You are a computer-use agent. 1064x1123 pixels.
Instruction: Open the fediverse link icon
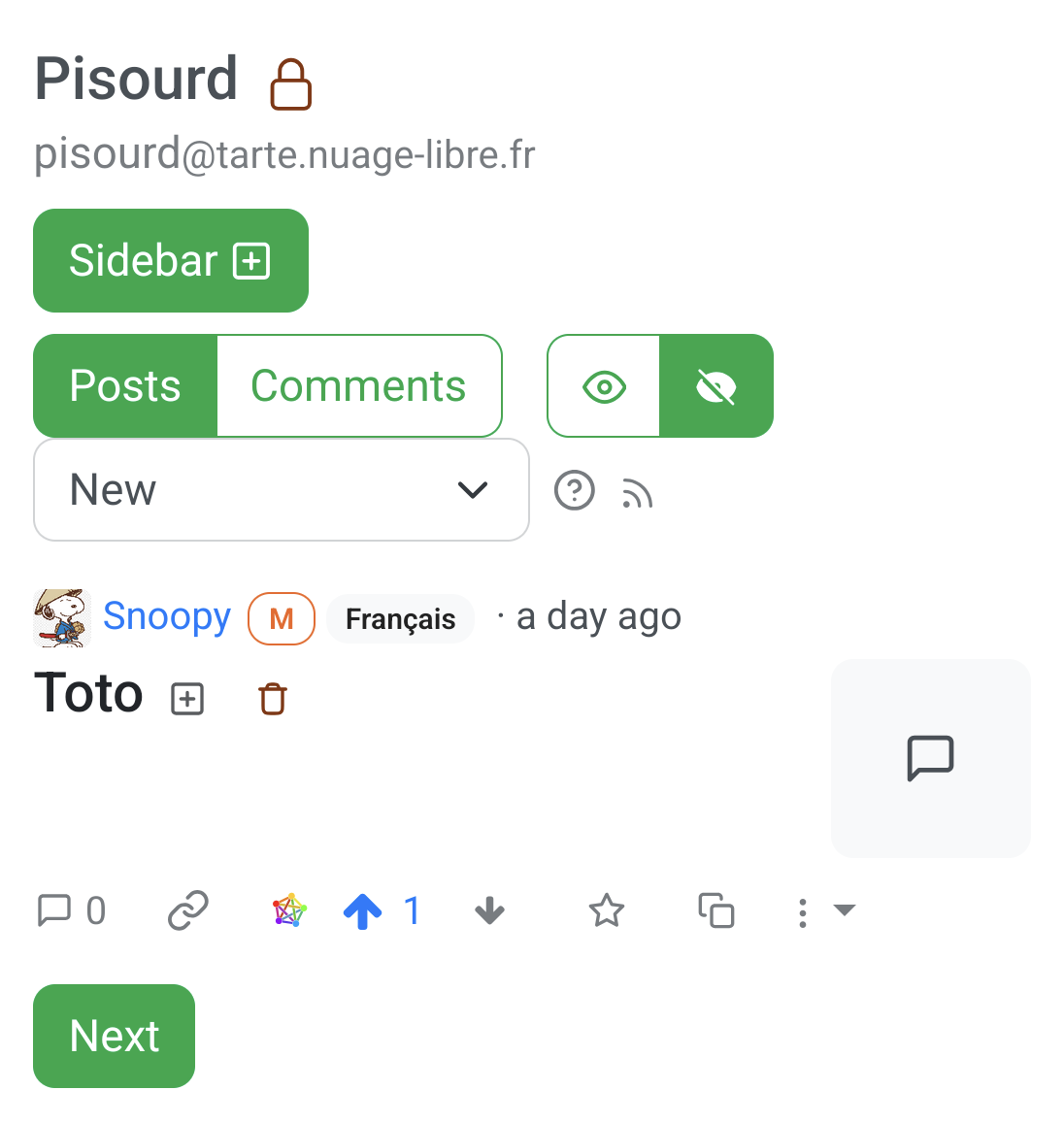click(289, 911)
